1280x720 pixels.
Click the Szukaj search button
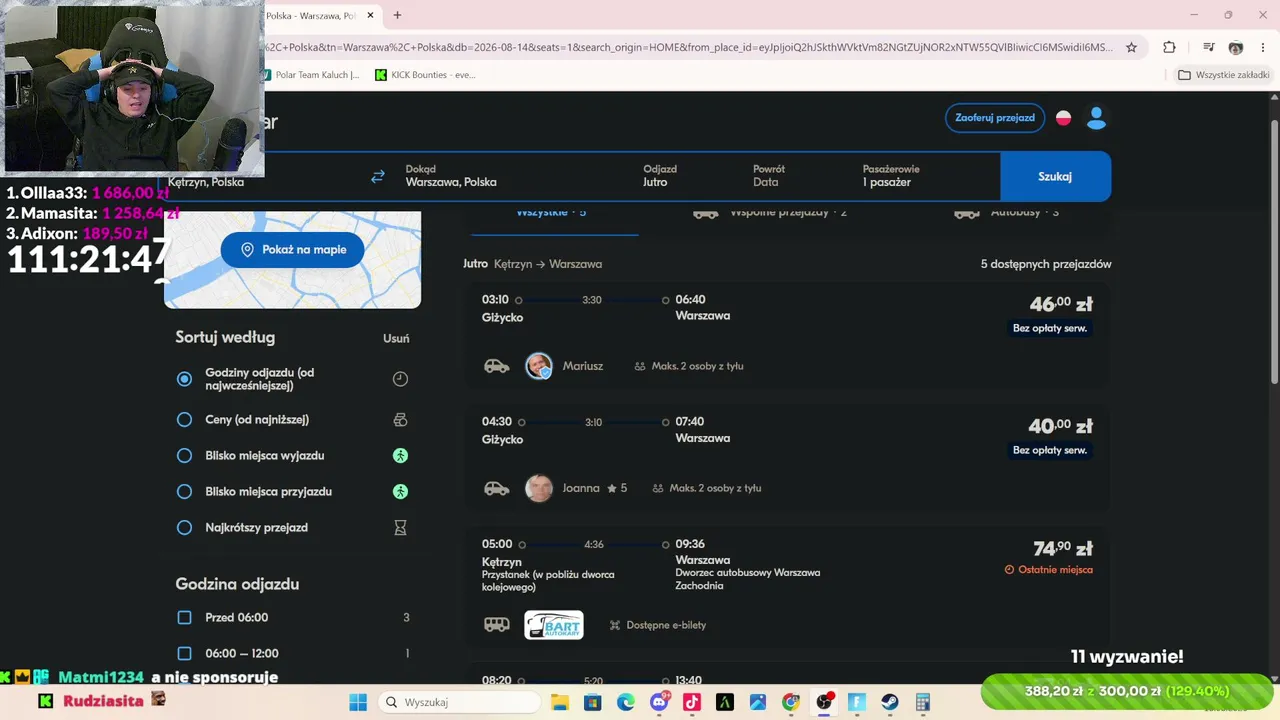click(x=1055, y=176)
